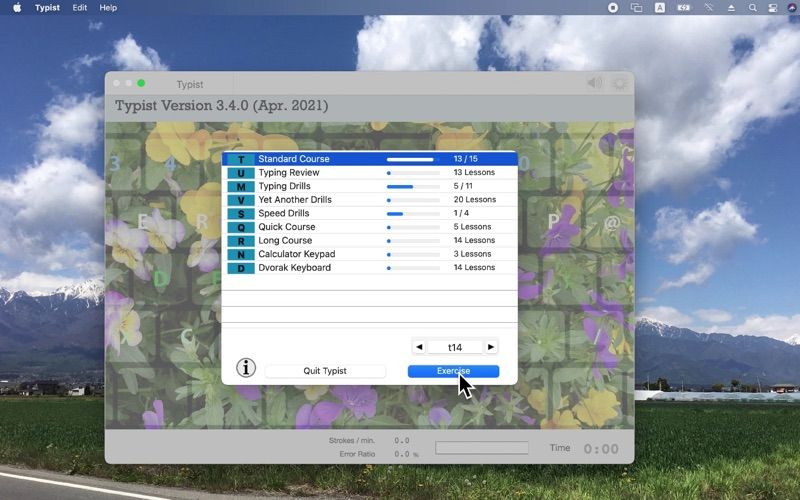Click the screen recording stop icon
Viewport: 800px width, 500px height.
613,8
